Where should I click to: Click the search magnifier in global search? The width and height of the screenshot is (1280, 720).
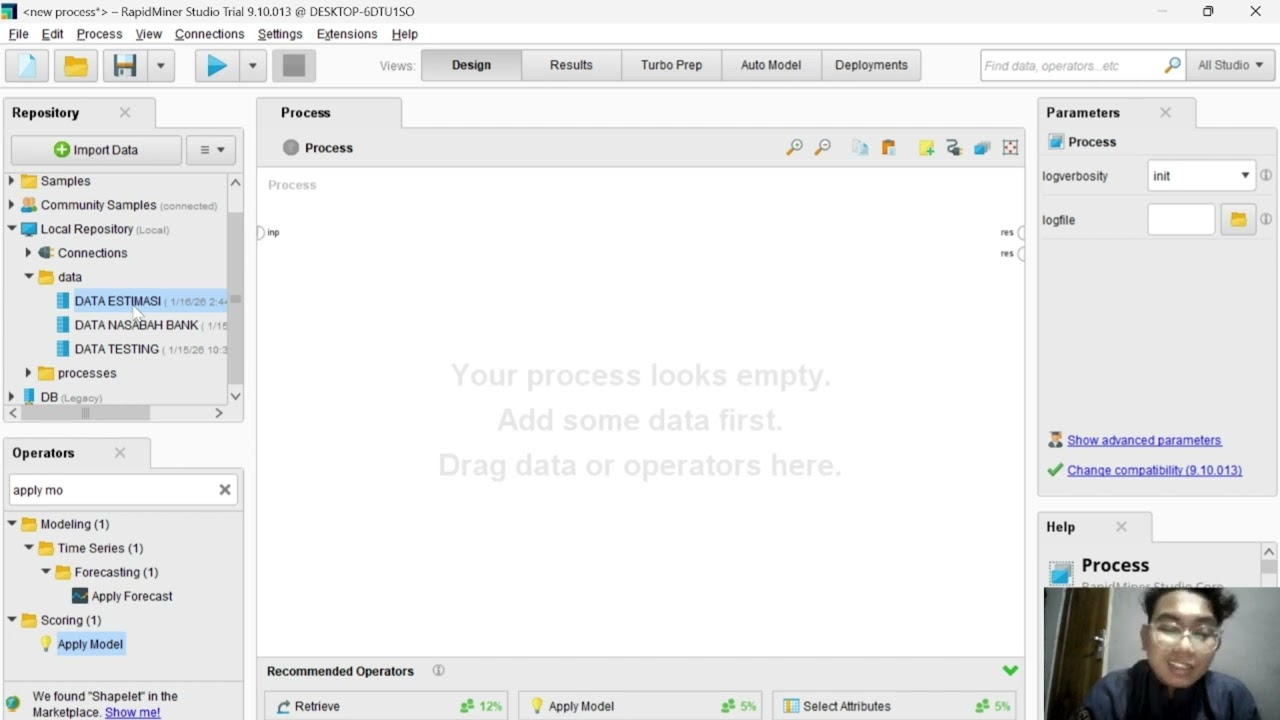1172,65
